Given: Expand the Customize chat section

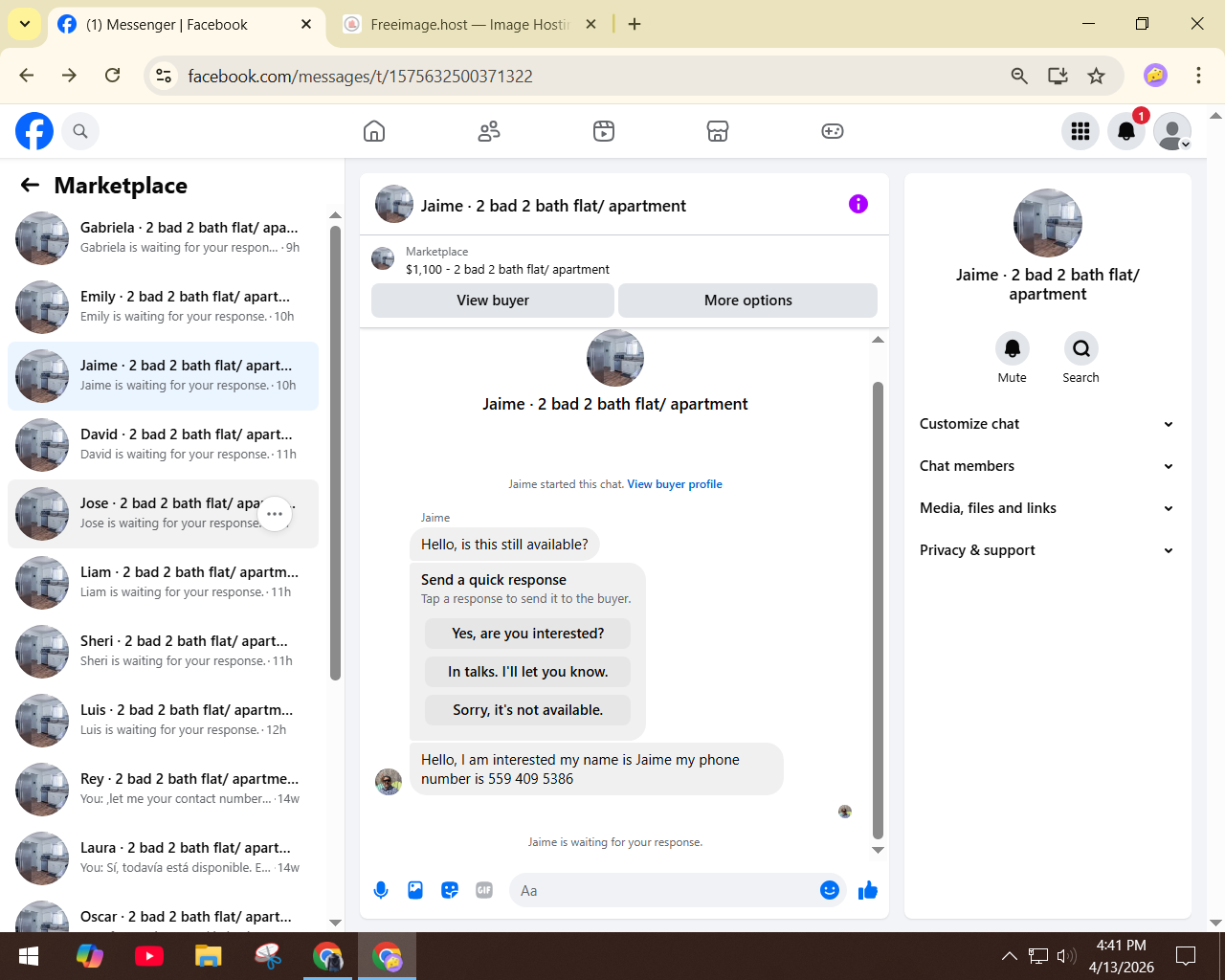Looking at the screenshot, I should [x=1047, y=424].
